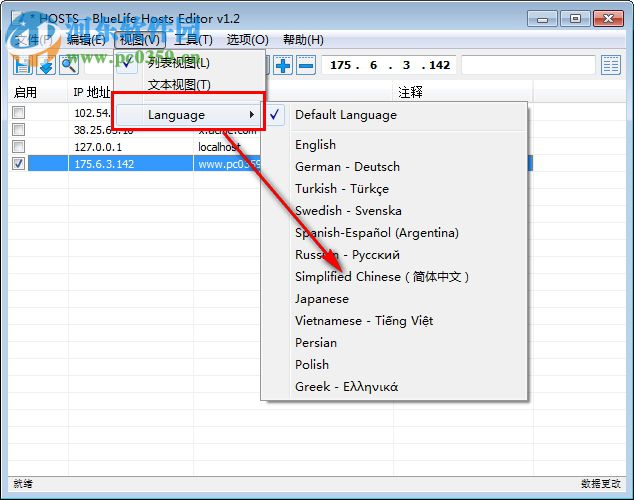Open the 工具(T) menu

[x=194, y=40]
